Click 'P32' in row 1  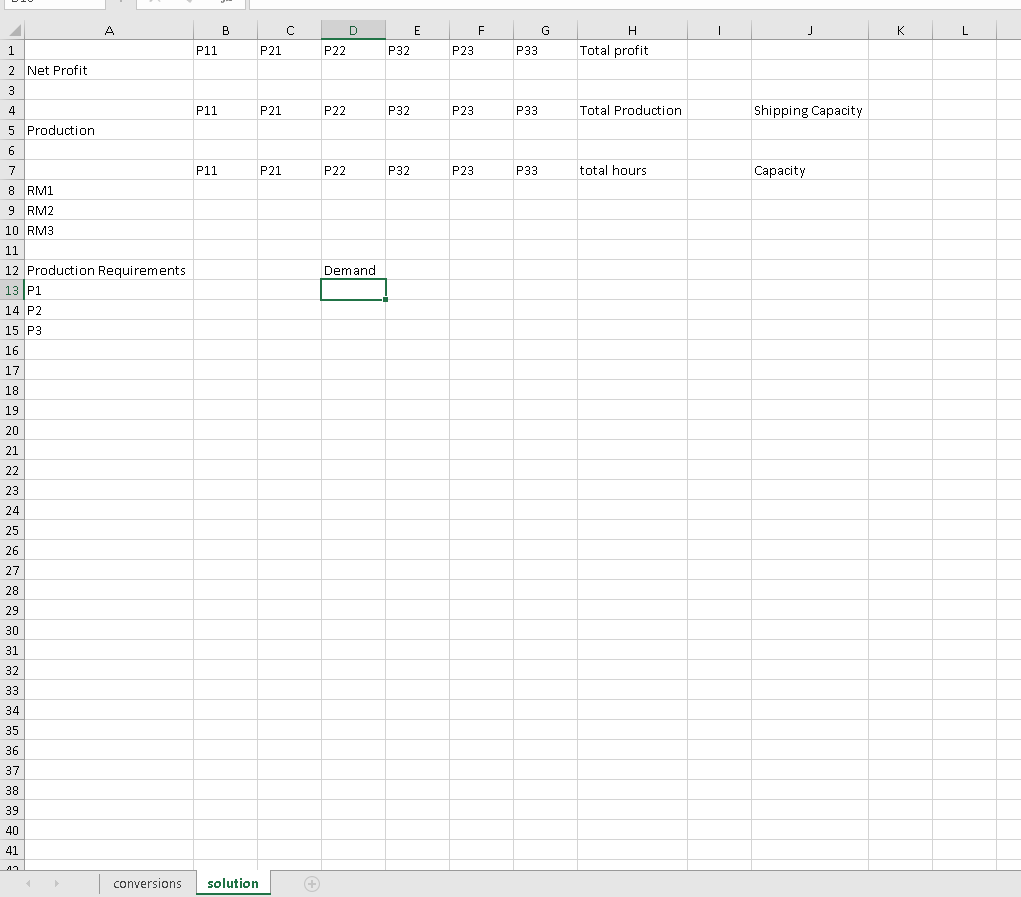point(417,50)
